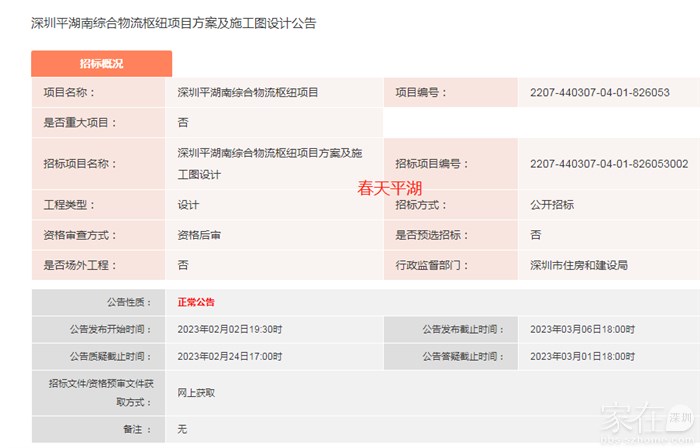Click the red 春天平湖 watermark text
This screenshot has height=448, width=700.
click(391, 188)
